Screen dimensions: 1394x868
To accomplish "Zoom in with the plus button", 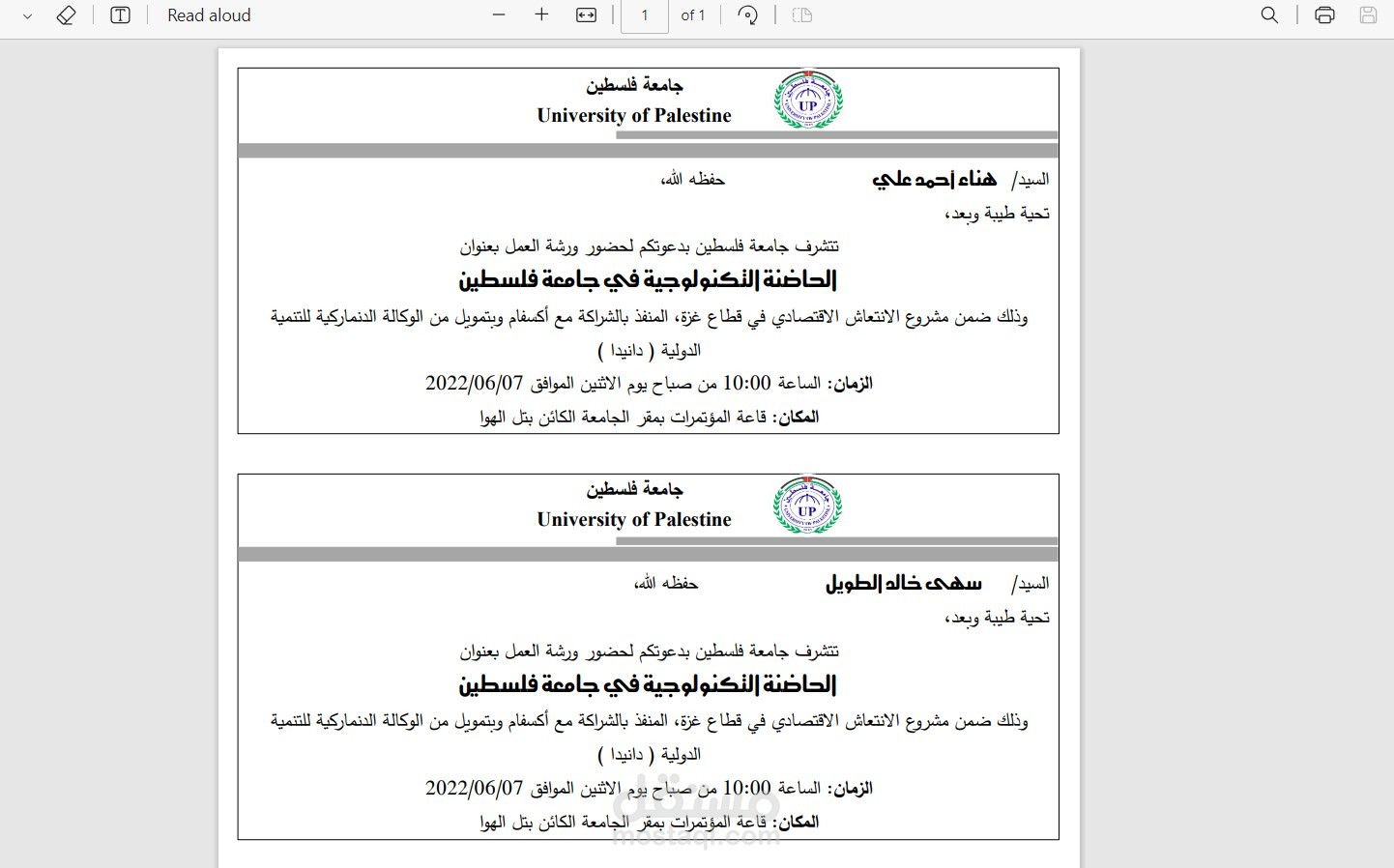I will click(x=541, y=15).
